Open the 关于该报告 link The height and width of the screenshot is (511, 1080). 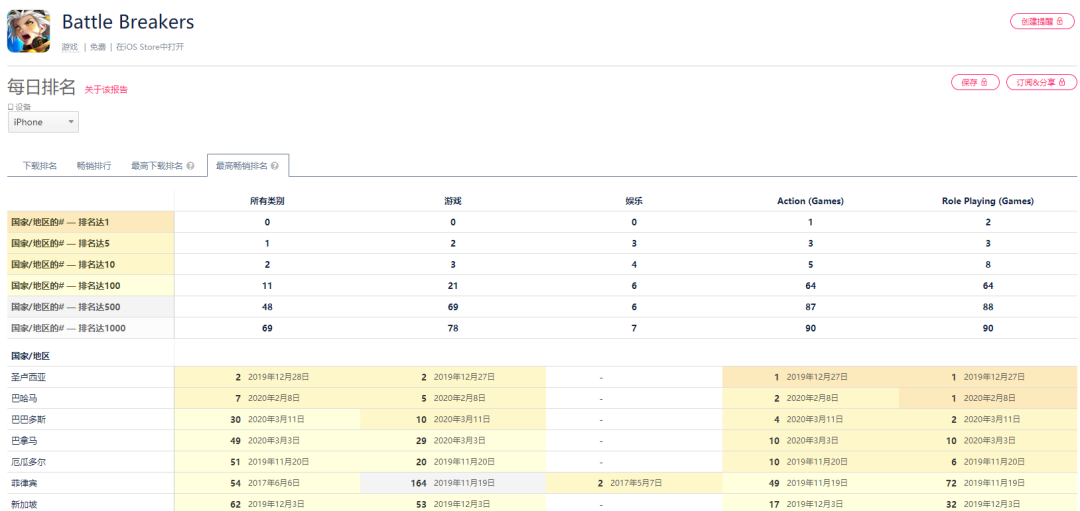(x=106, y=90)
